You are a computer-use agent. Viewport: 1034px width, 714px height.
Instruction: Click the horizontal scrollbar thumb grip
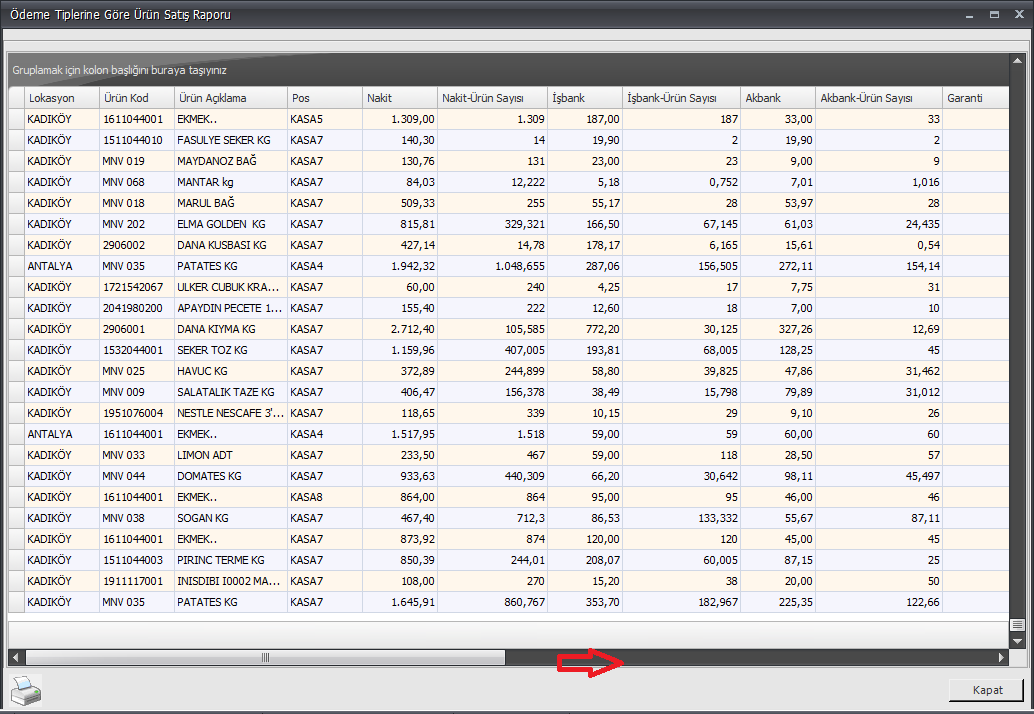coord(265,657)
